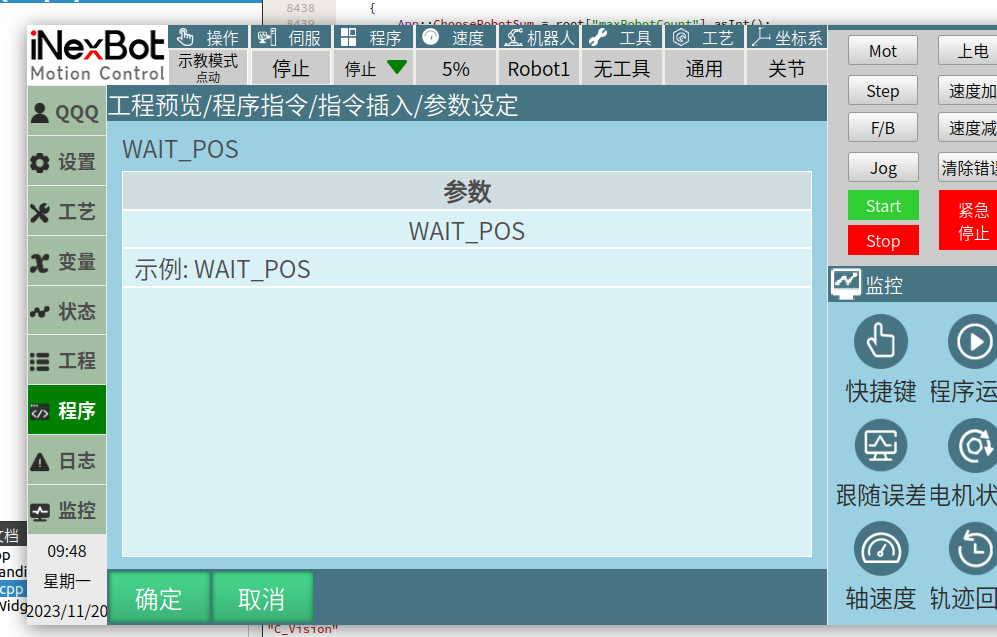
Task: Click the 程序运行 program run icon
Action: (972, 342)
